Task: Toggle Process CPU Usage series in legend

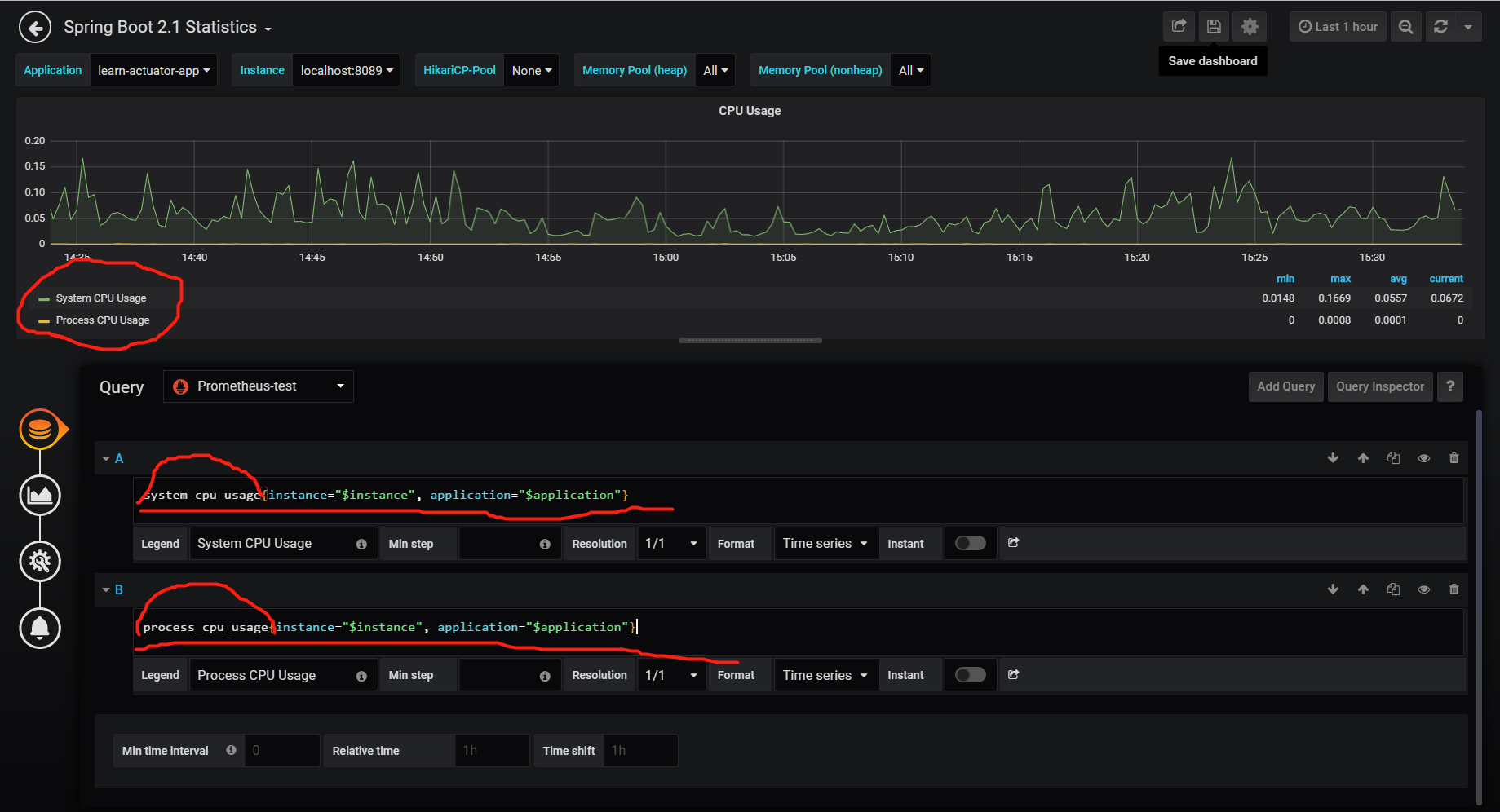Action: point(103,320)
